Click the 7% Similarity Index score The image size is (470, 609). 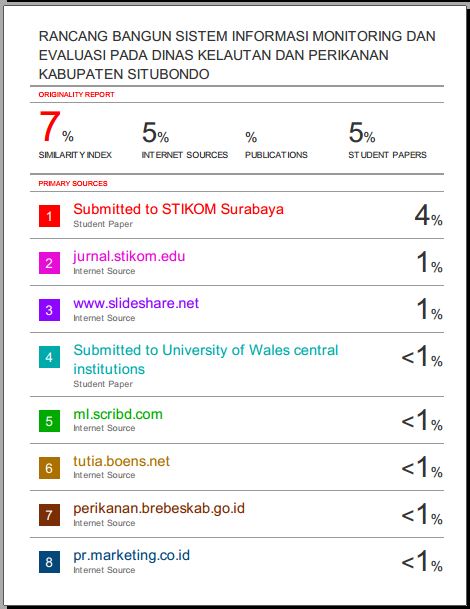coord(56,127)
